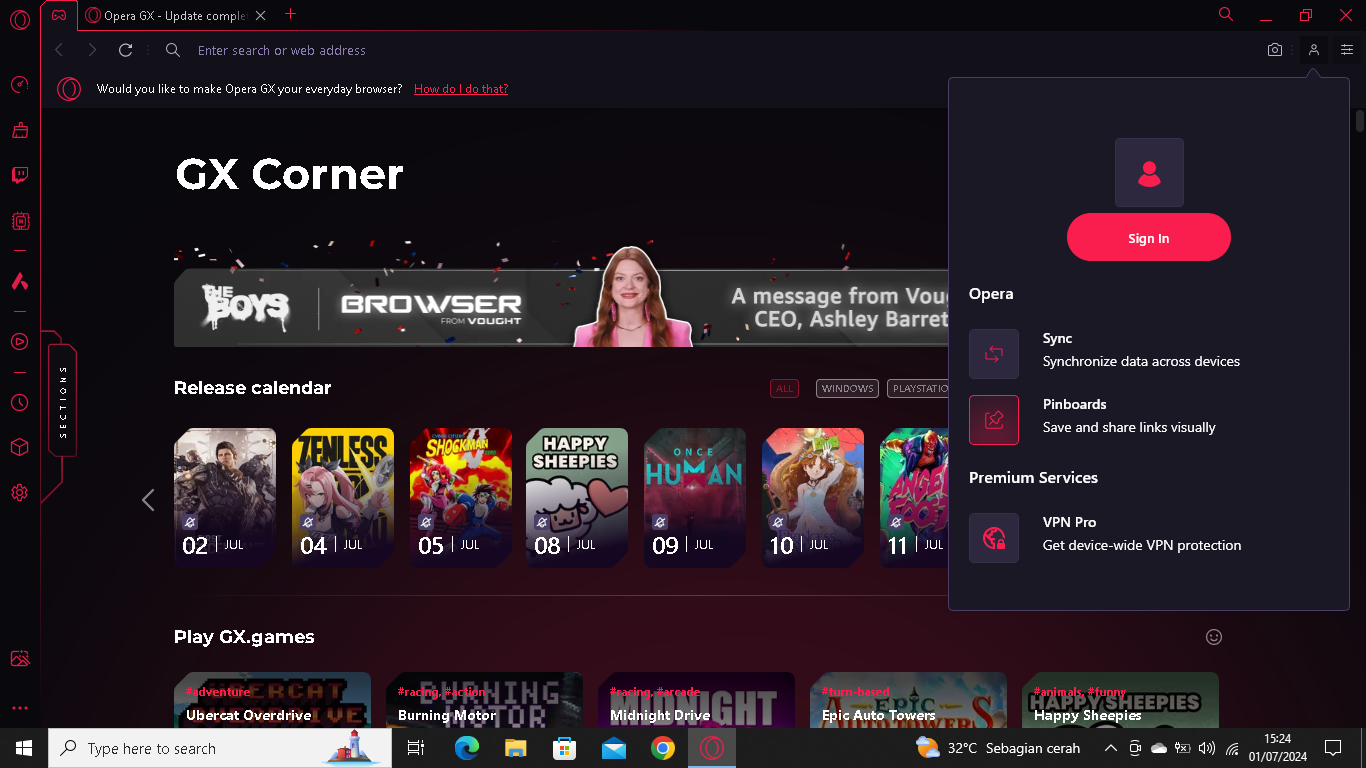Screen dimensions: 1366x768
Task: Open Sync in the account panel
Action: click(x=1149, y=354)
